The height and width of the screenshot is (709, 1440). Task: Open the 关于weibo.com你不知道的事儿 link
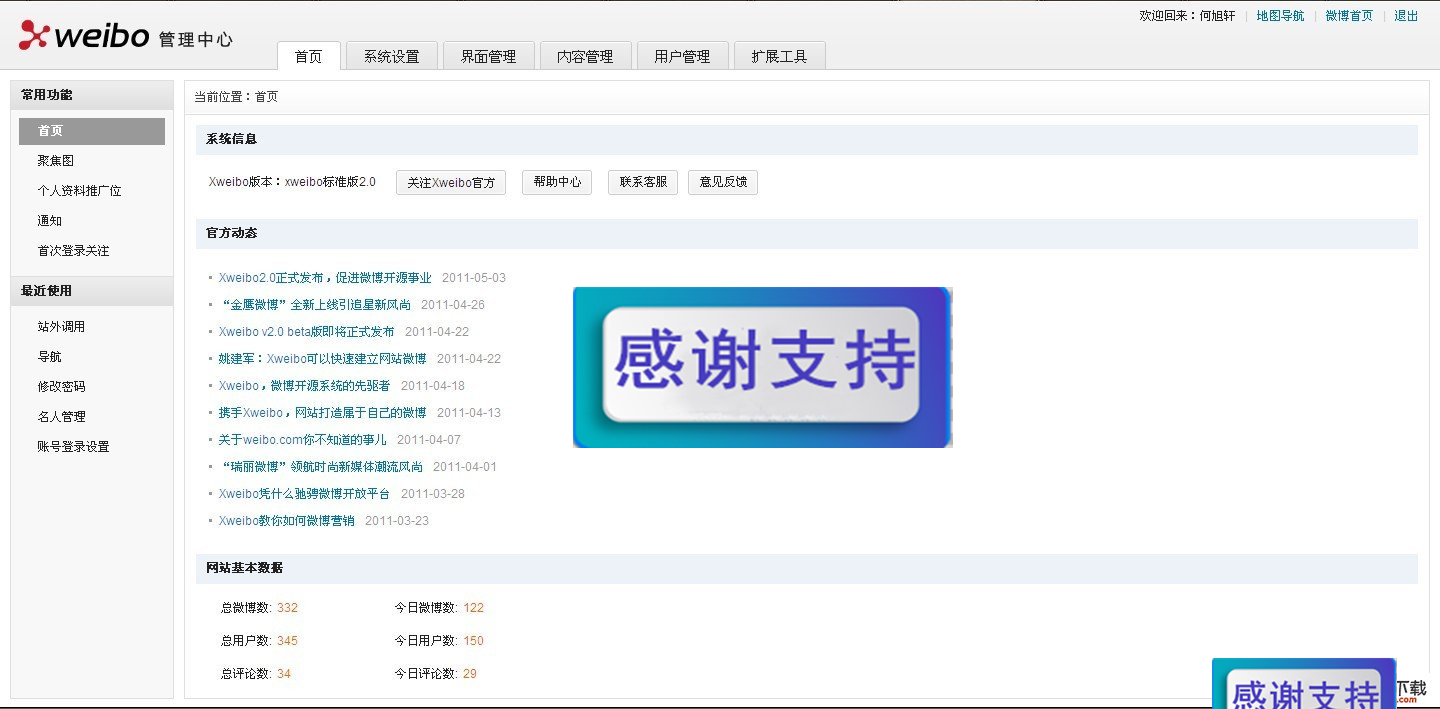(x=303, y=440)
